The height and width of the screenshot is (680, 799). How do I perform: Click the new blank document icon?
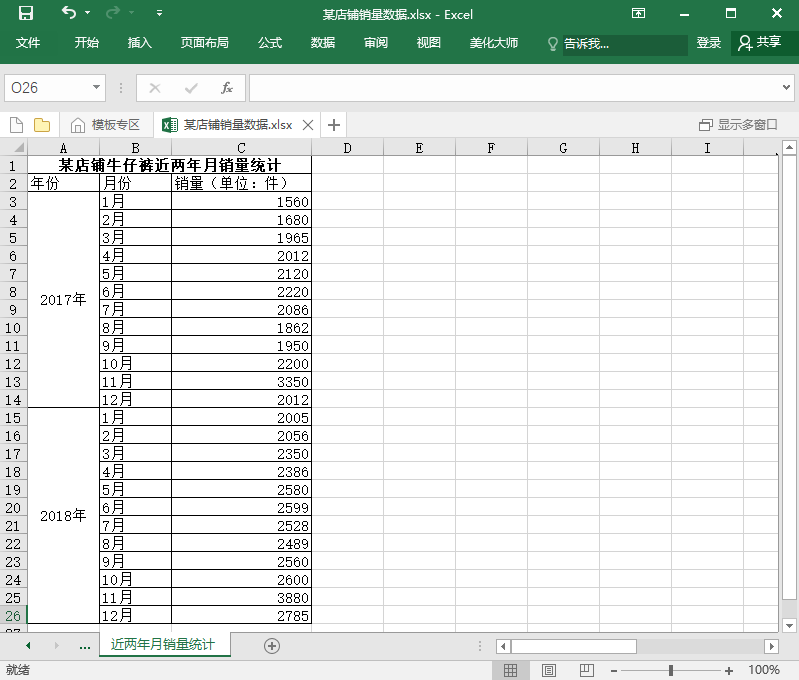(16, 125)
